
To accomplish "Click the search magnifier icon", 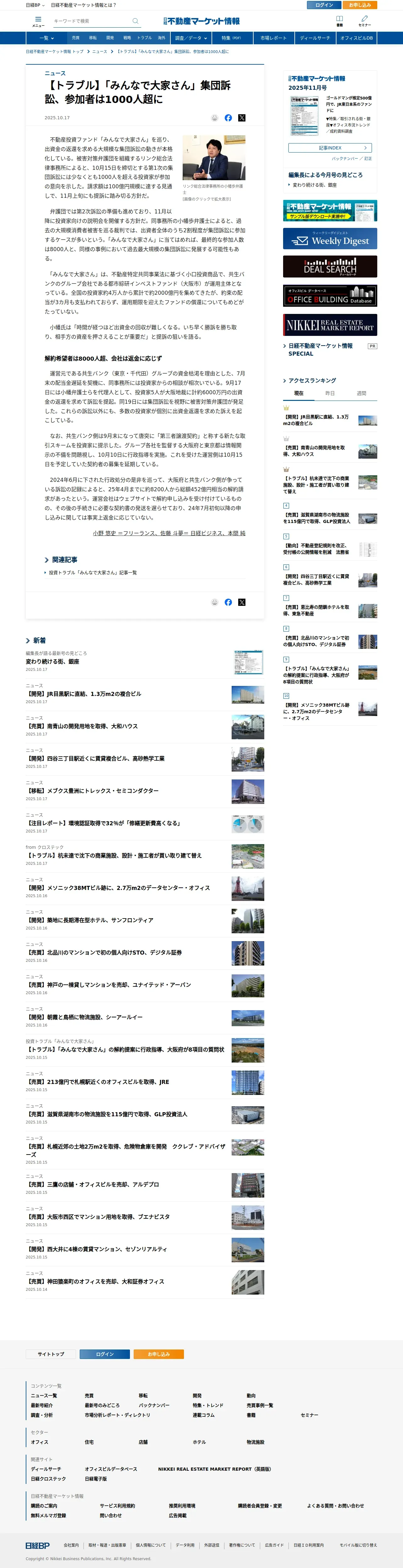I will pyautogui.click(x=135, y=21).
